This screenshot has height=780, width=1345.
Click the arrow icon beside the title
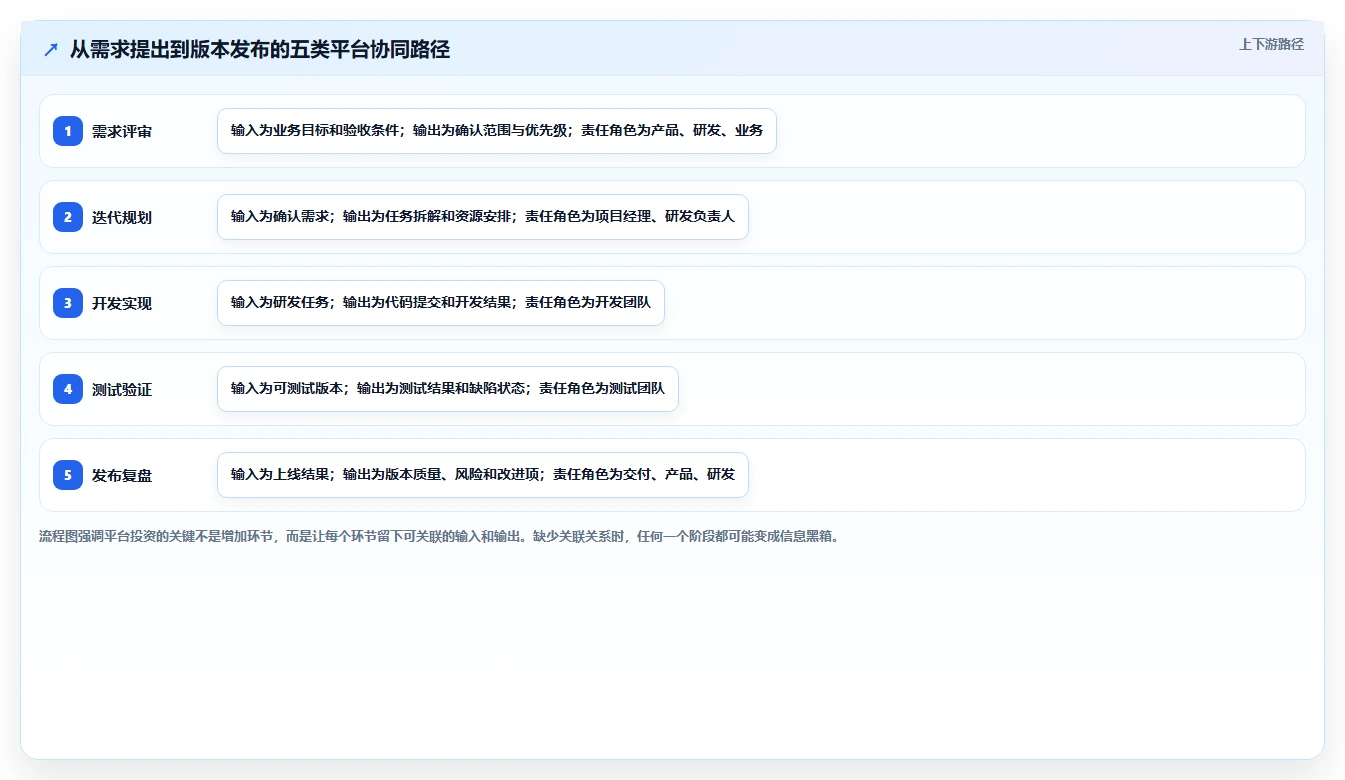tap(51, 50)
